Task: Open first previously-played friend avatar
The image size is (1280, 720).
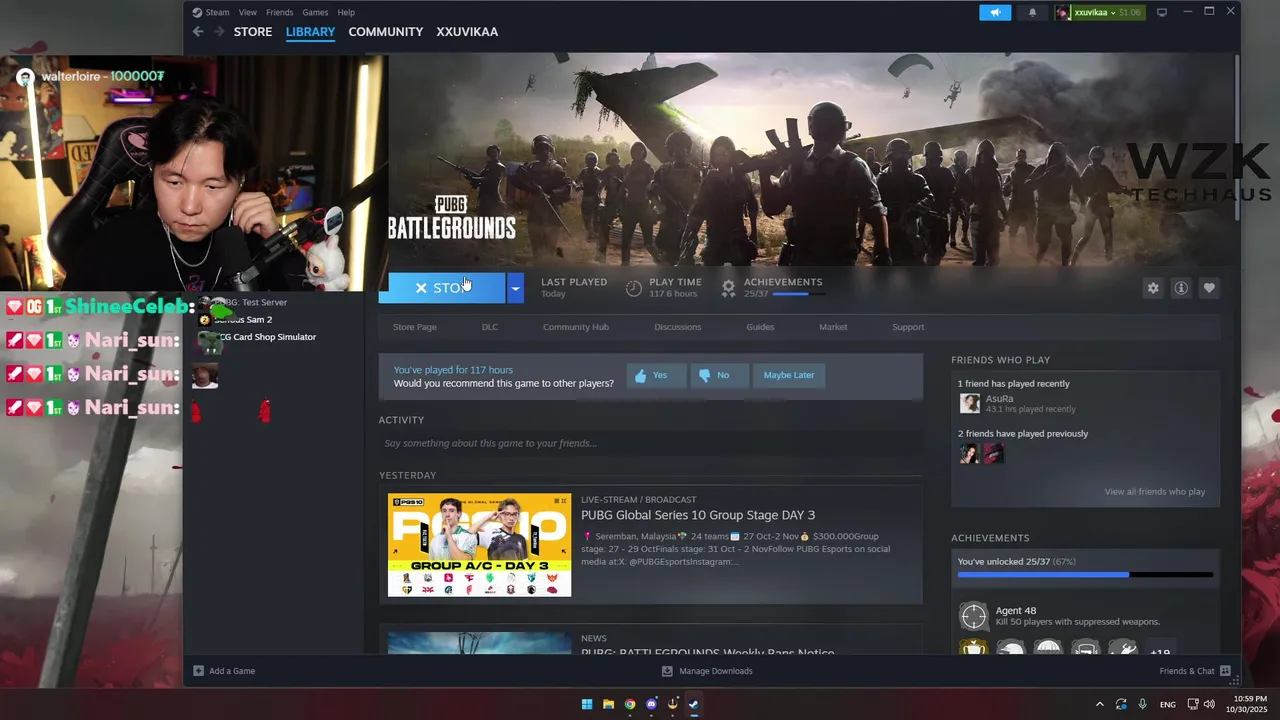Action: coord(969,454)
